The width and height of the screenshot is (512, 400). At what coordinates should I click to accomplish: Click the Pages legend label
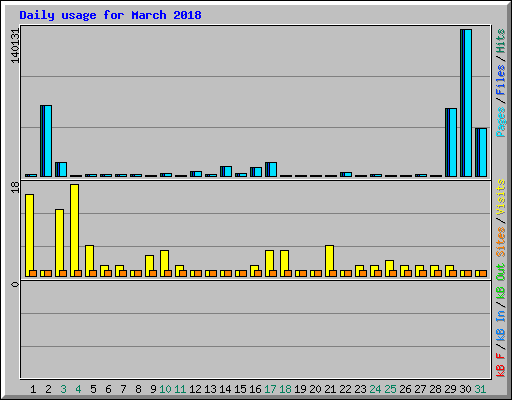point(501,122)
